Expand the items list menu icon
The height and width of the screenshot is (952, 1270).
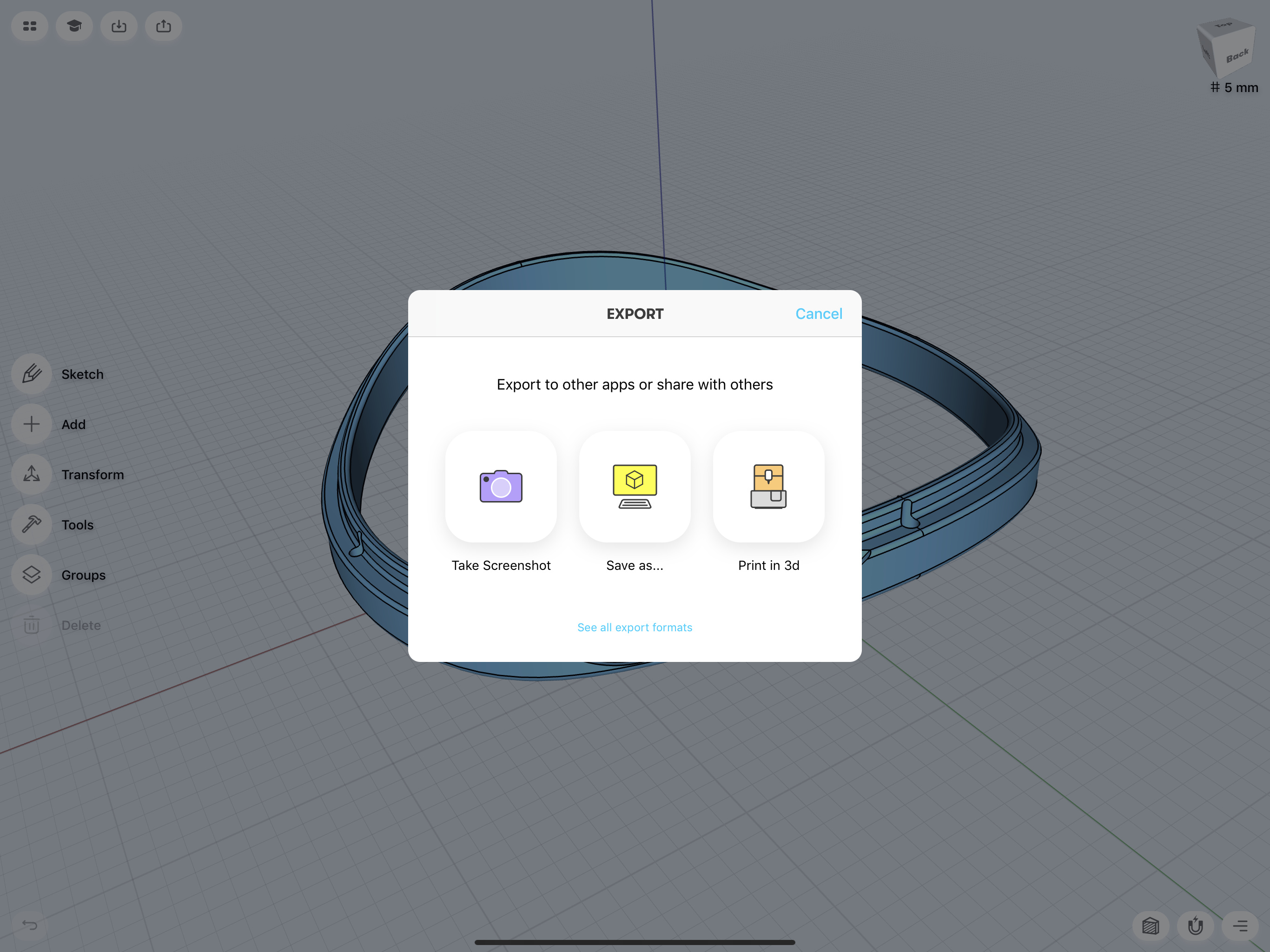[1240, 926]
